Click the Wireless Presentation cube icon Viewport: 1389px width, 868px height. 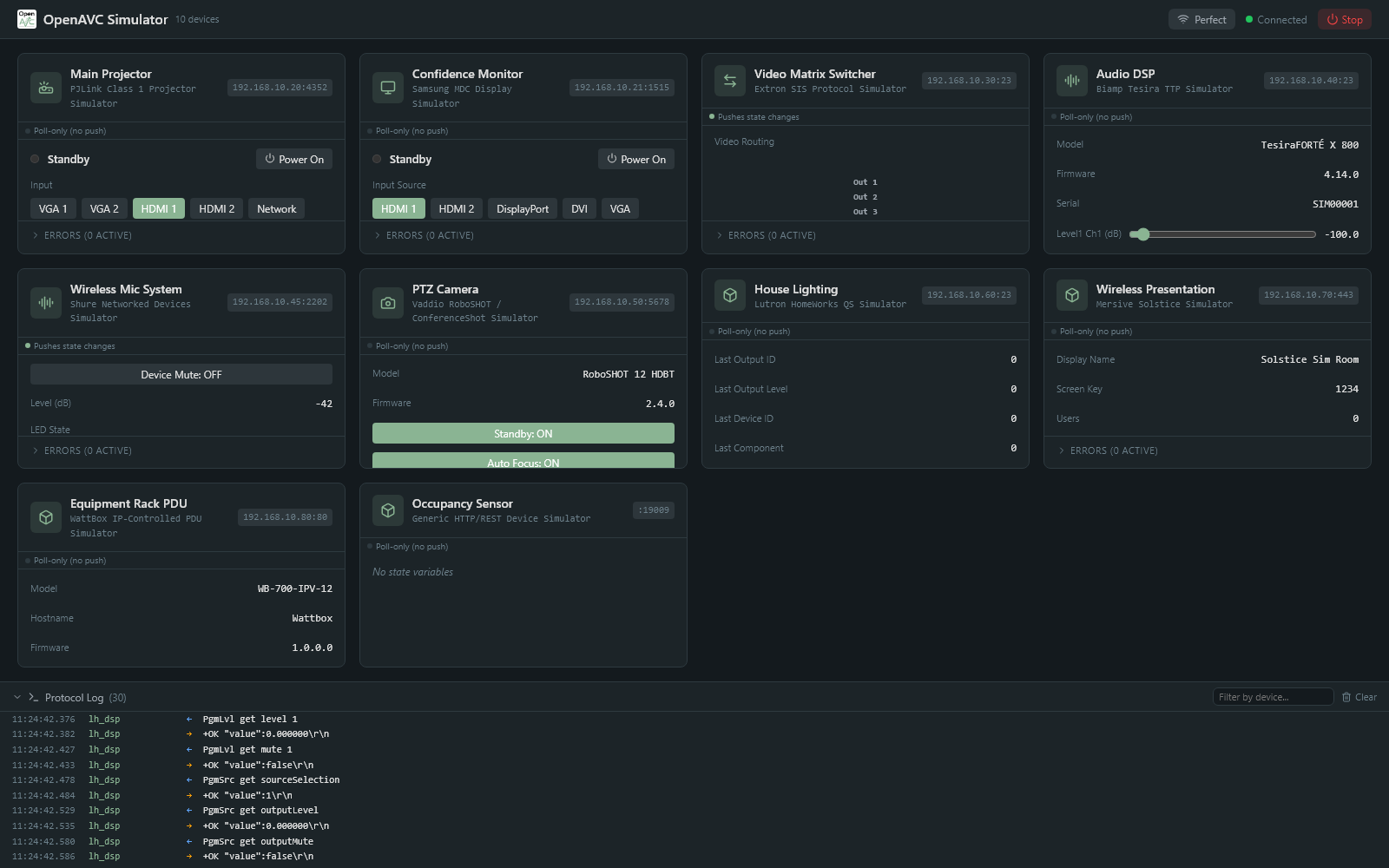click(1072, 295)
